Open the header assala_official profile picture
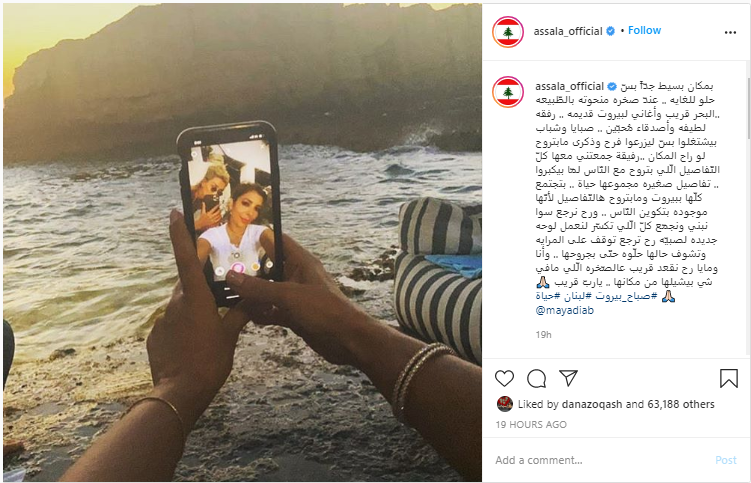The width and height of the screenshot is (751, 483). point(508,32)
